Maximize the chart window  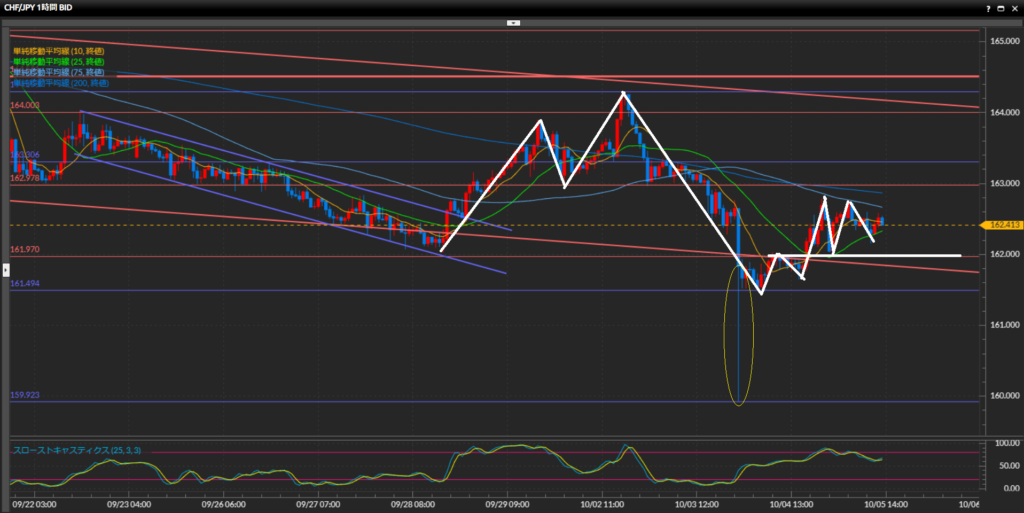[999, 7]
